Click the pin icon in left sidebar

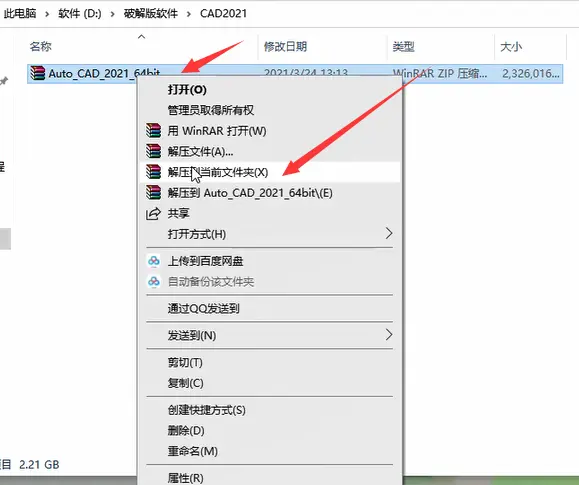pos(4,81)
